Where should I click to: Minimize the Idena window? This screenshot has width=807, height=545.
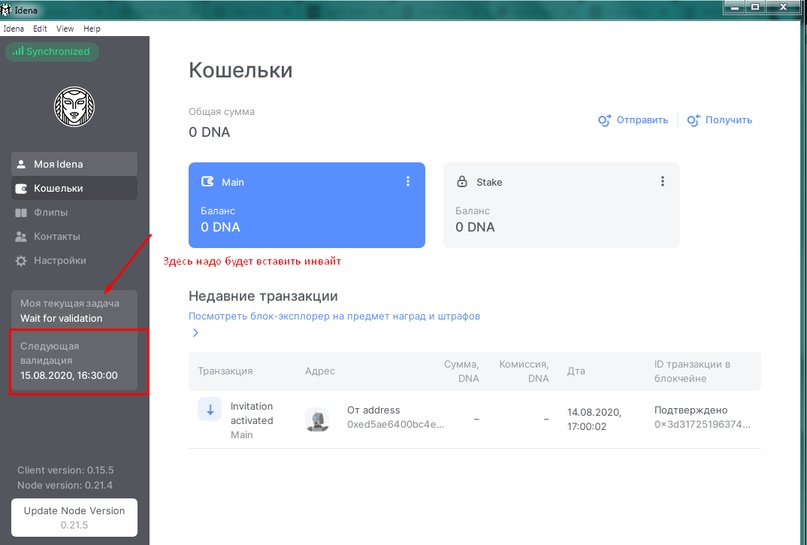click(734, 7)
